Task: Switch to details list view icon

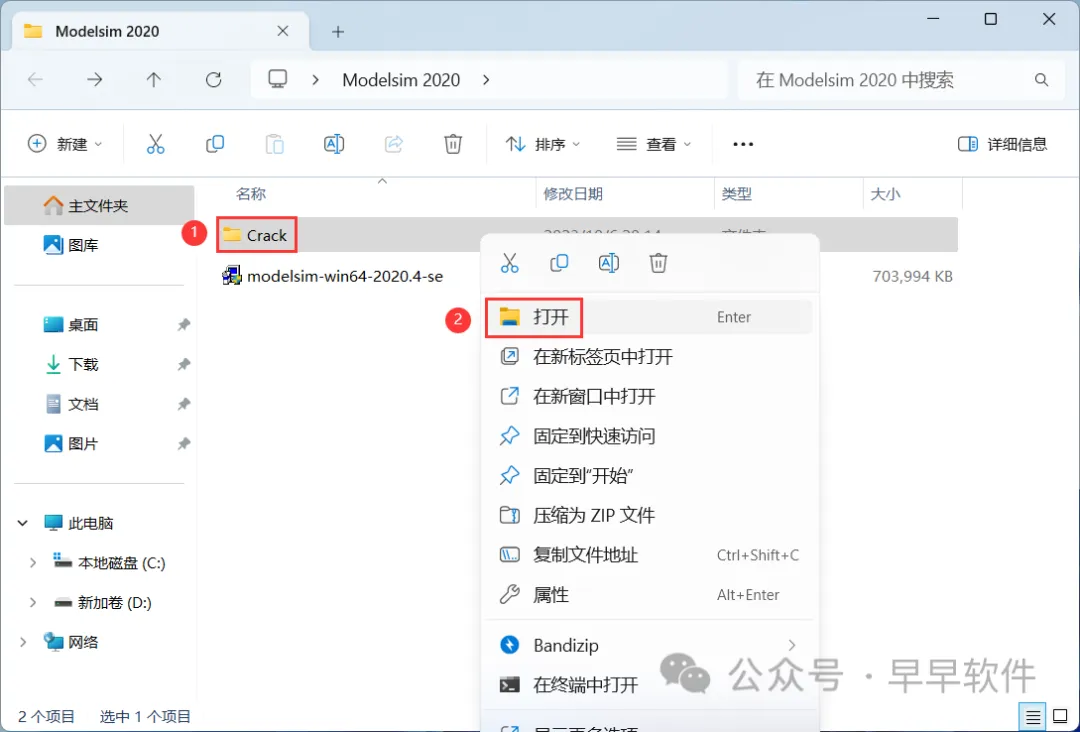Action: click(1033, 717)
